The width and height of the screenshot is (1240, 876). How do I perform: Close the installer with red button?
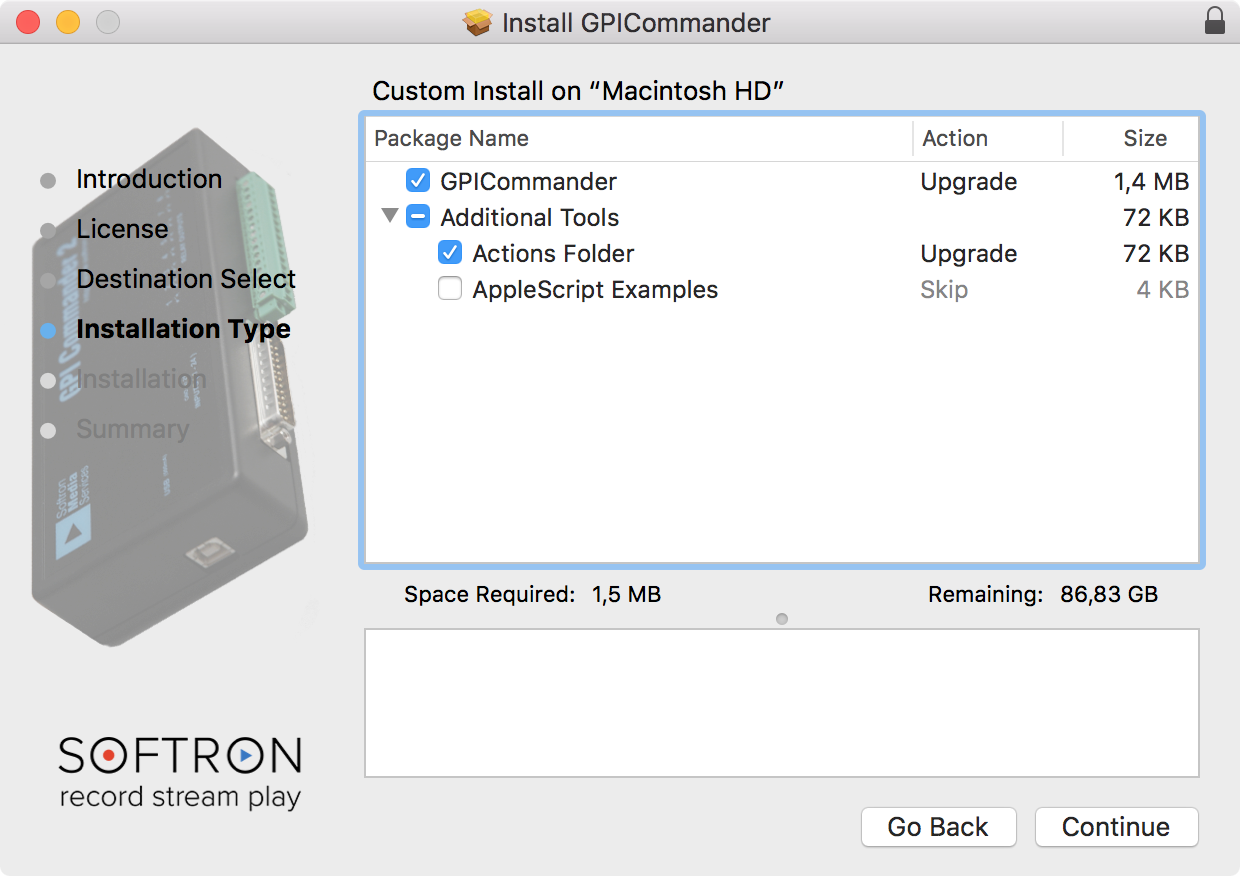pyautogui.click(x=28, y=22)
